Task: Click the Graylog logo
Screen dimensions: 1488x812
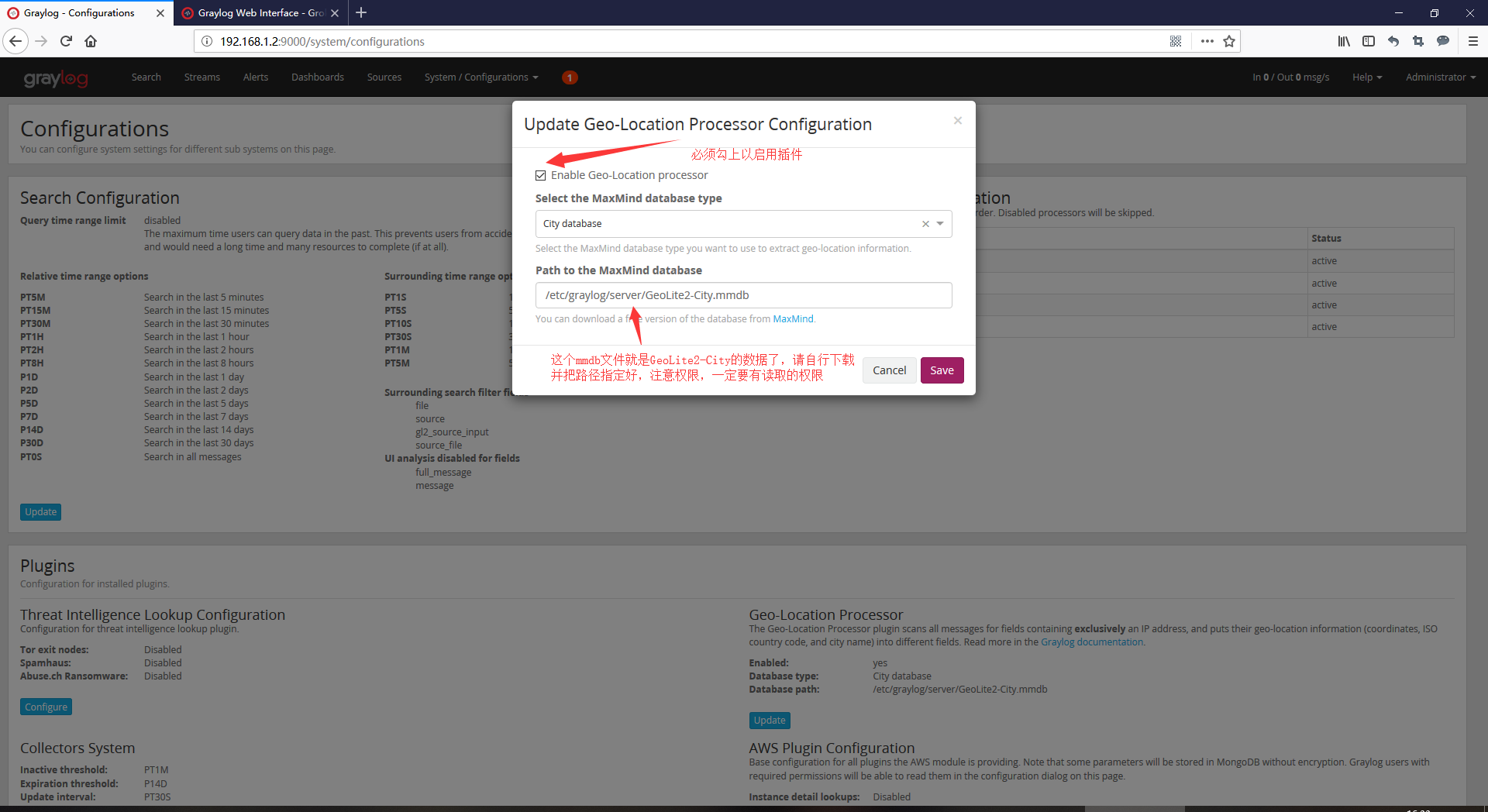Action: (x=56, y=77)
